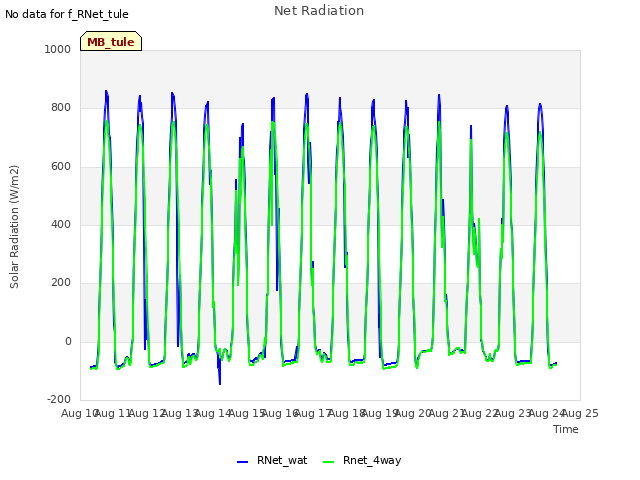The image size is (640, 480).
Task: Select the MB_tule site label
Action: pos(111,42)
